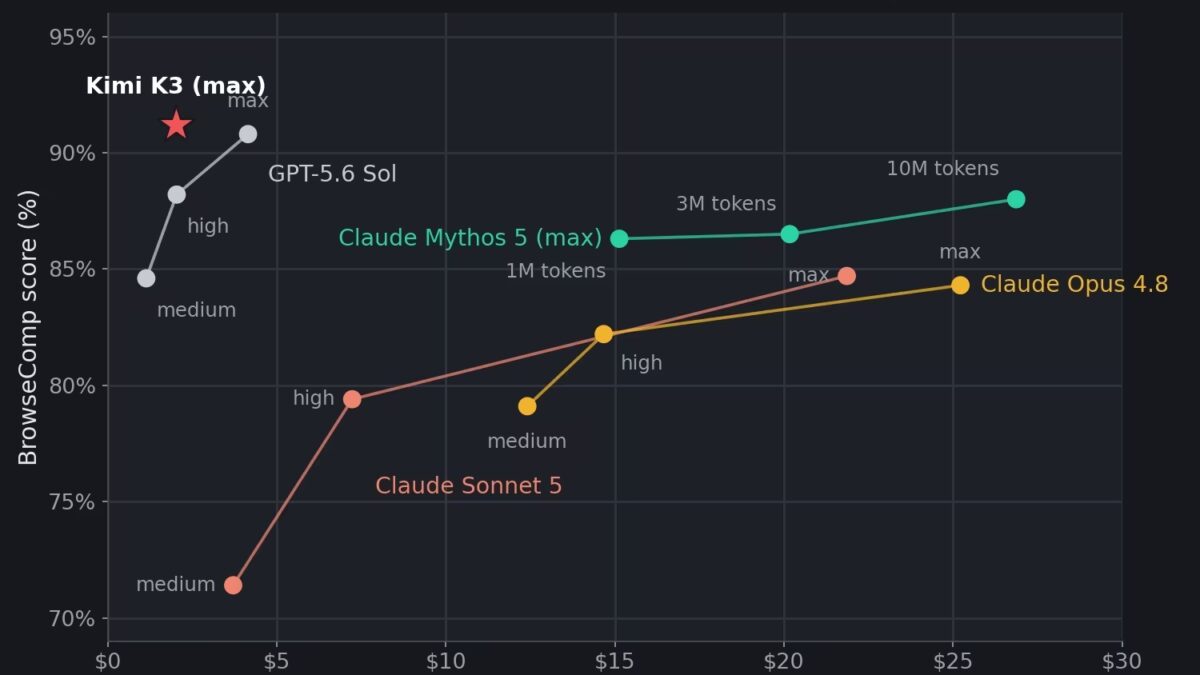Select the GPT-5.6 Sol max data point
1200x675 pixels.
point(248,134)
